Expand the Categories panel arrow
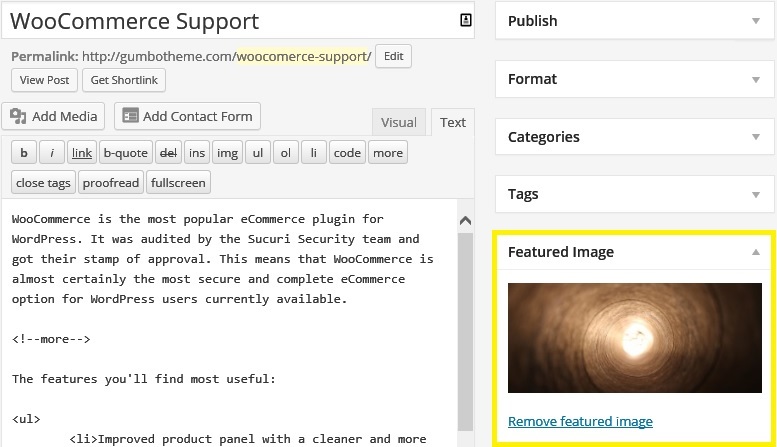 756,137
